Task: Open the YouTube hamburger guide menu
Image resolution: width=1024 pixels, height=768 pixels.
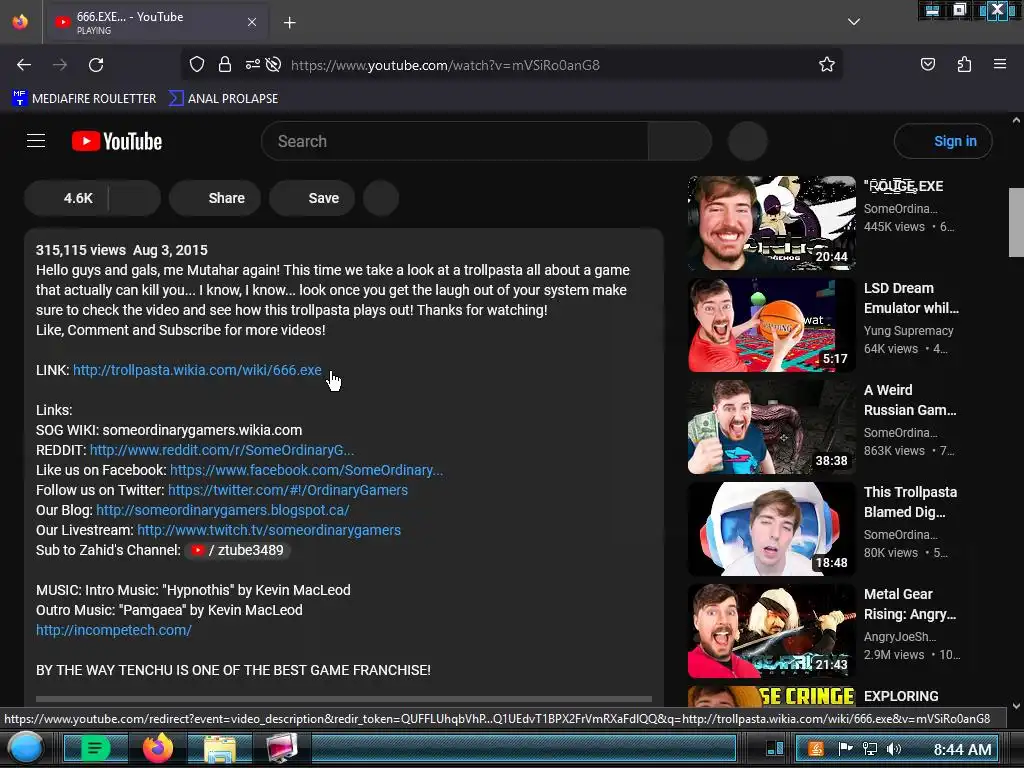Action: tap(36, 141)
